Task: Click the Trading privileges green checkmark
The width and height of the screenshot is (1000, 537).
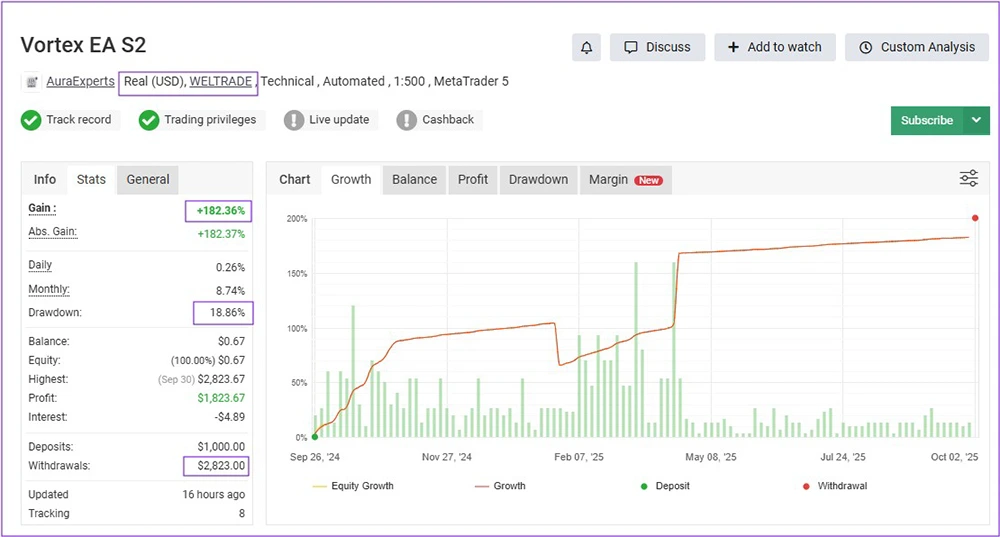Action: pos(149,120)
